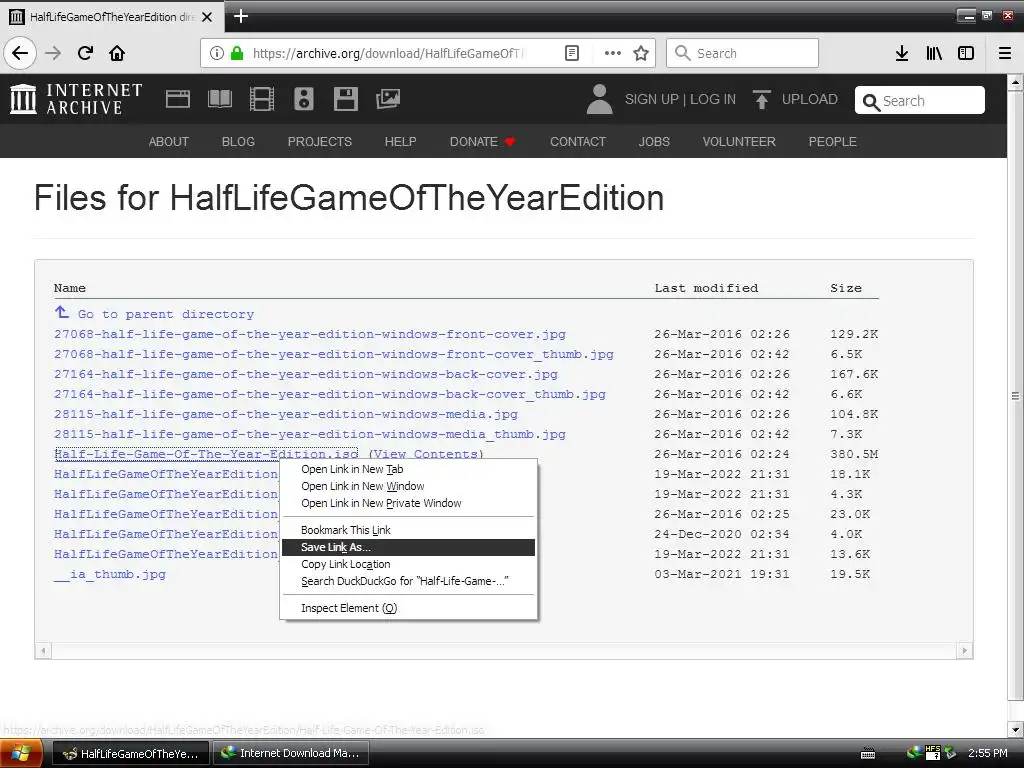Choose Copy Link Location

pos(408,564)
